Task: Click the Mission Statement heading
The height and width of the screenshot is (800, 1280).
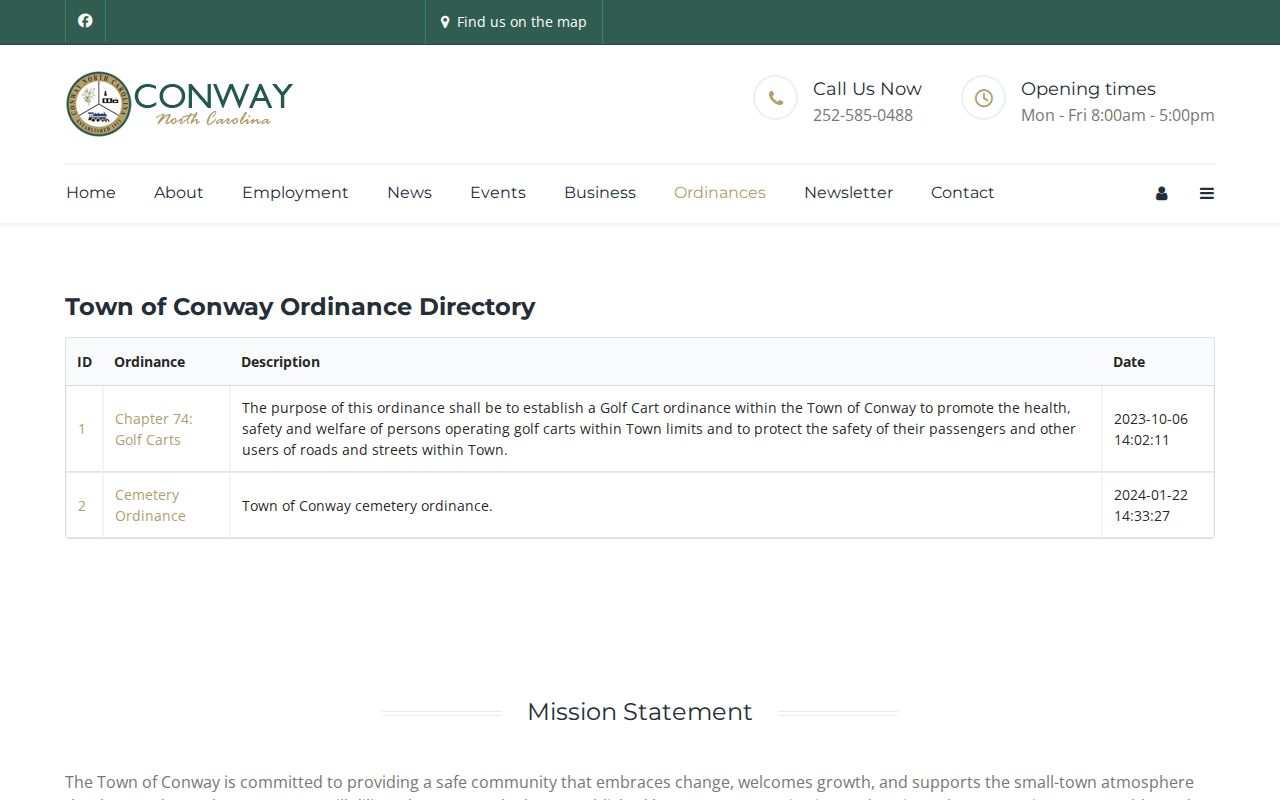Action: 640,712
